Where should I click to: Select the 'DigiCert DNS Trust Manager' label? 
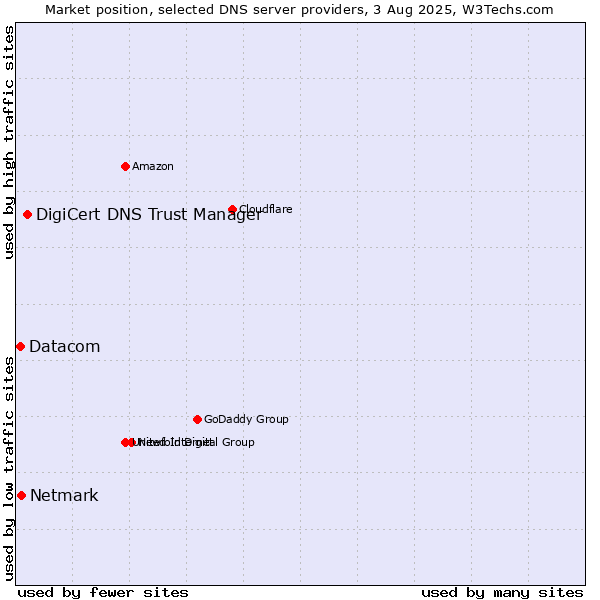click(149, 215)
